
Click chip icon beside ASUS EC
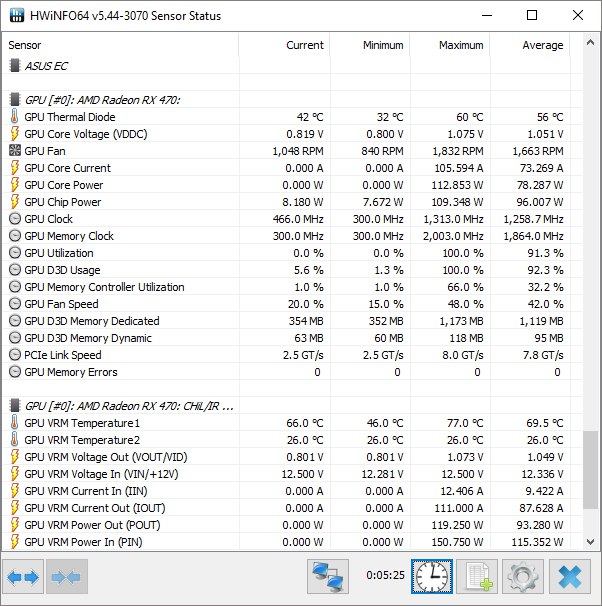pyautogui.click(x=15, y=66)
